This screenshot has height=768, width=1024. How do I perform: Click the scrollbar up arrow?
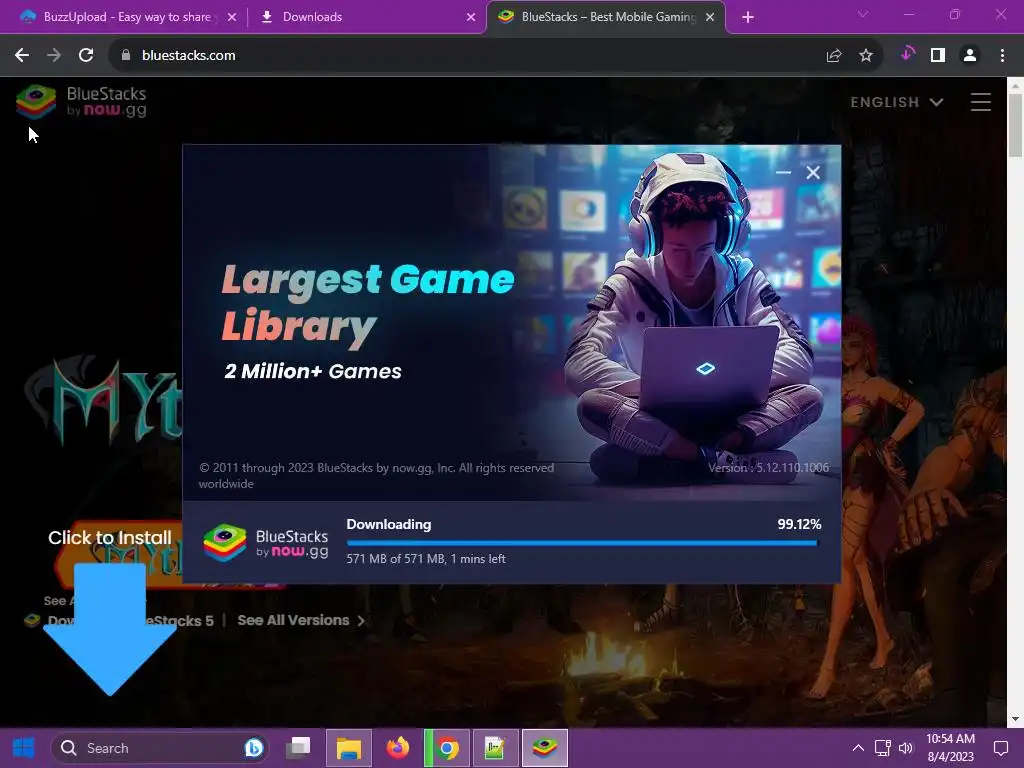point(1015,84)
